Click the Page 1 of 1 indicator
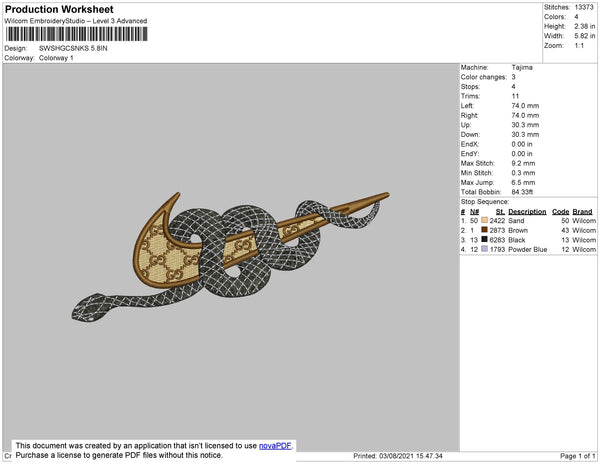600x464 pixels. (575, 456)
